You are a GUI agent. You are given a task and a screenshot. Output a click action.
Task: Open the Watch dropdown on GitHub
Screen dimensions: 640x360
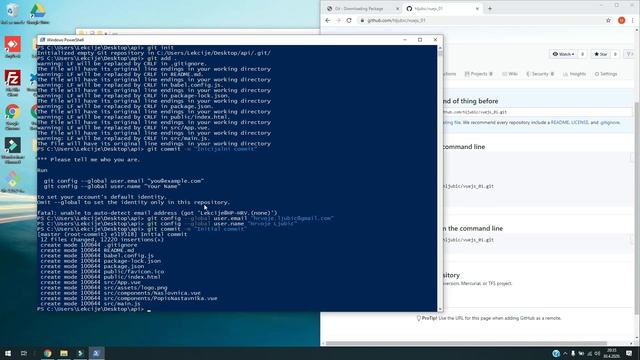click(563, 54)
